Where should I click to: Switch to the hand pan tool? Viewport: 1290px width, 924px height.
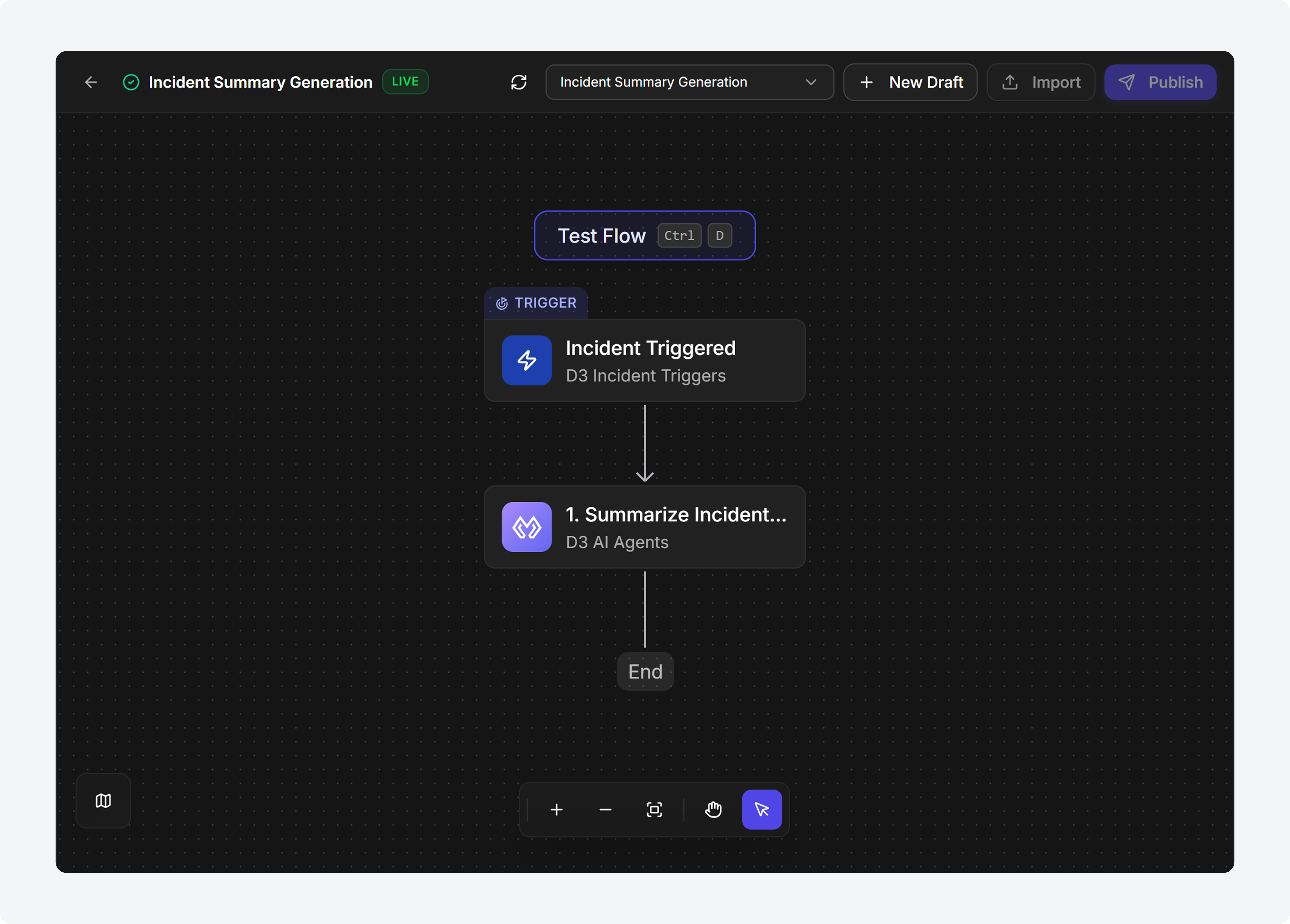713,810
